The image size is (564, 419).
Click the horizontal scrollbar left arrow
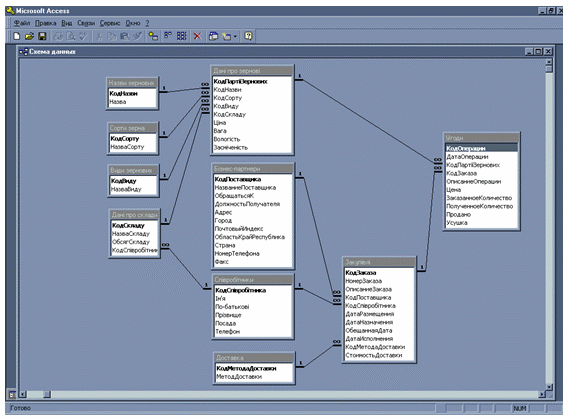click(23, 395)
